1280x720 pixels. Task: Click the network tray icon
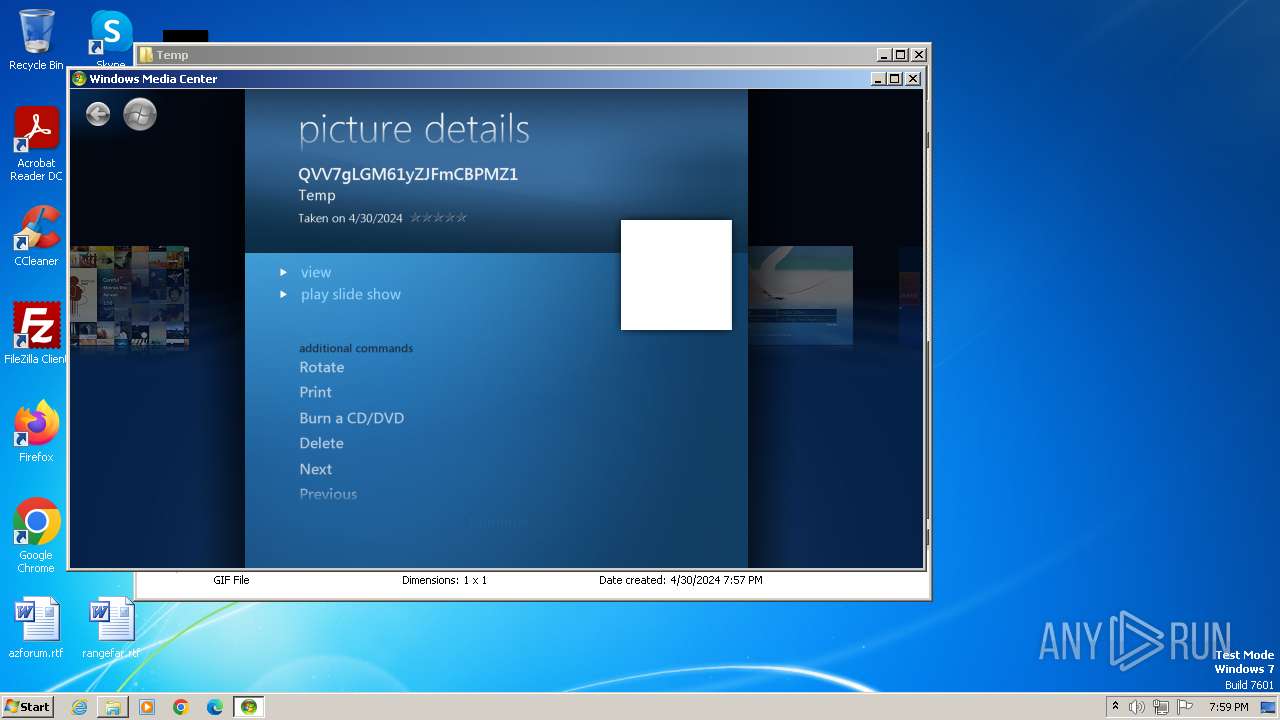[x=1160, y=707]
